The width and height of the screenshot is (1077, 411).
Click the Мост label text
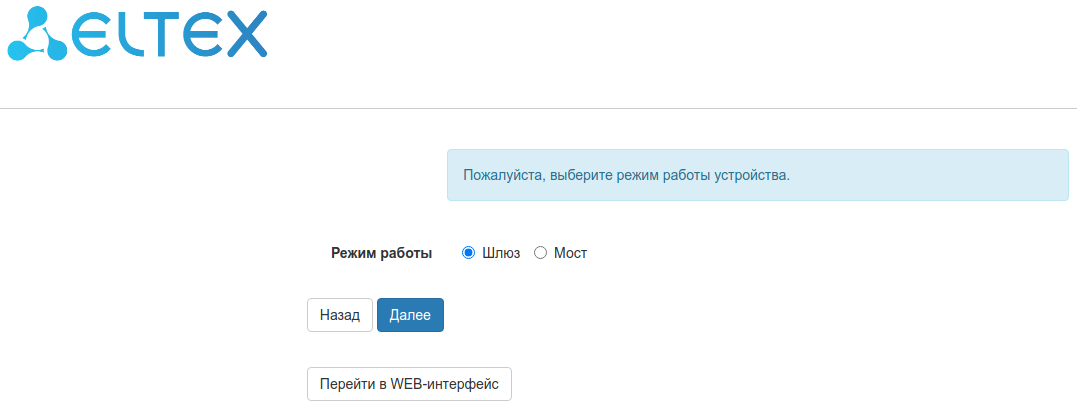coord(570,253)
